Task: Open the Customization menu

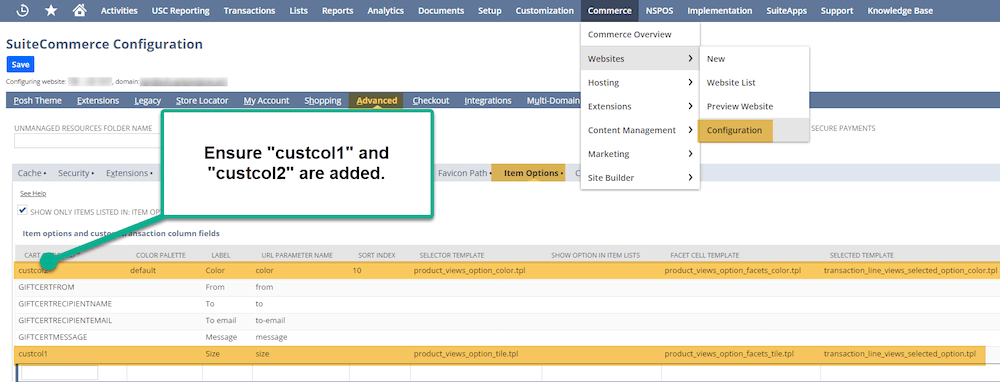Action: coord(545,11)
